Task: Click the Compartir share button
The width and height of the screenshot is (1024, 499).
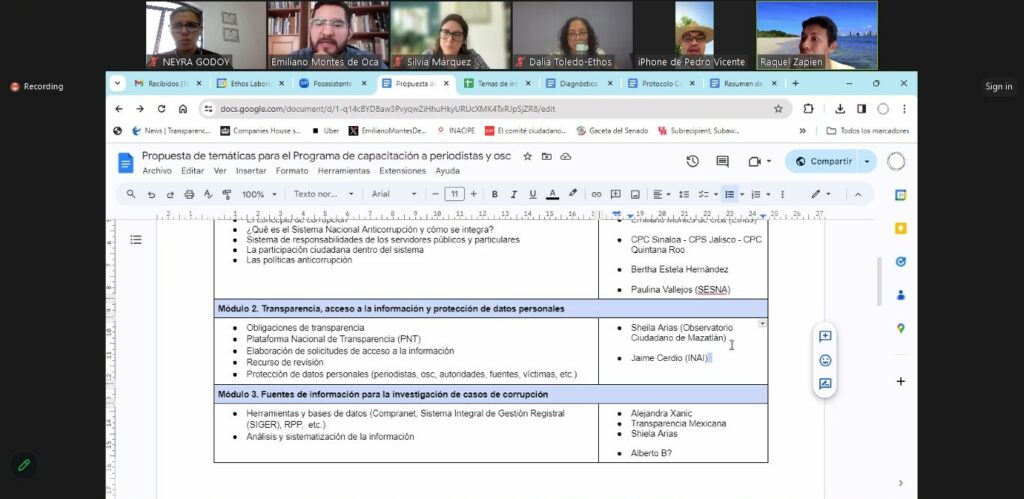Action: tap(823, 161)
